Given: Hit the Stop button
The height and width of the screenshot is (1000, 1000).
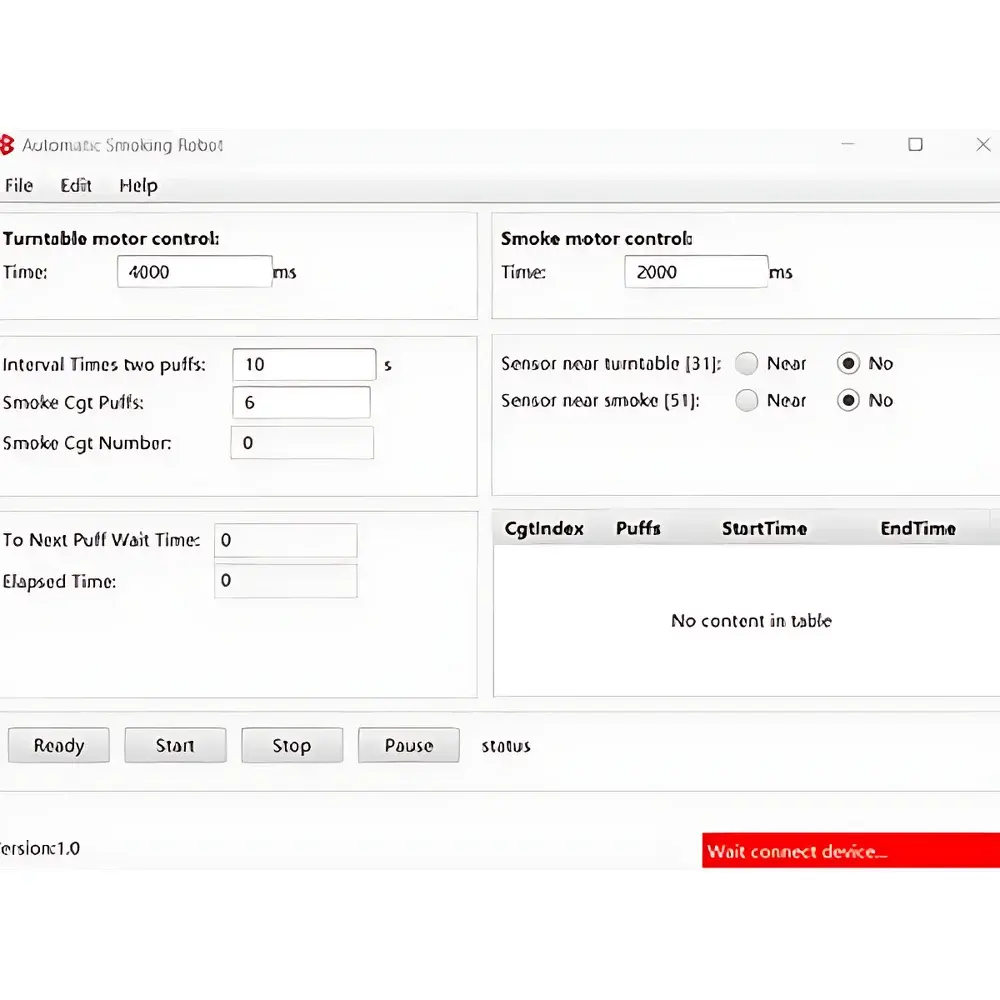Looking at the screenshot, I should 292,746.
